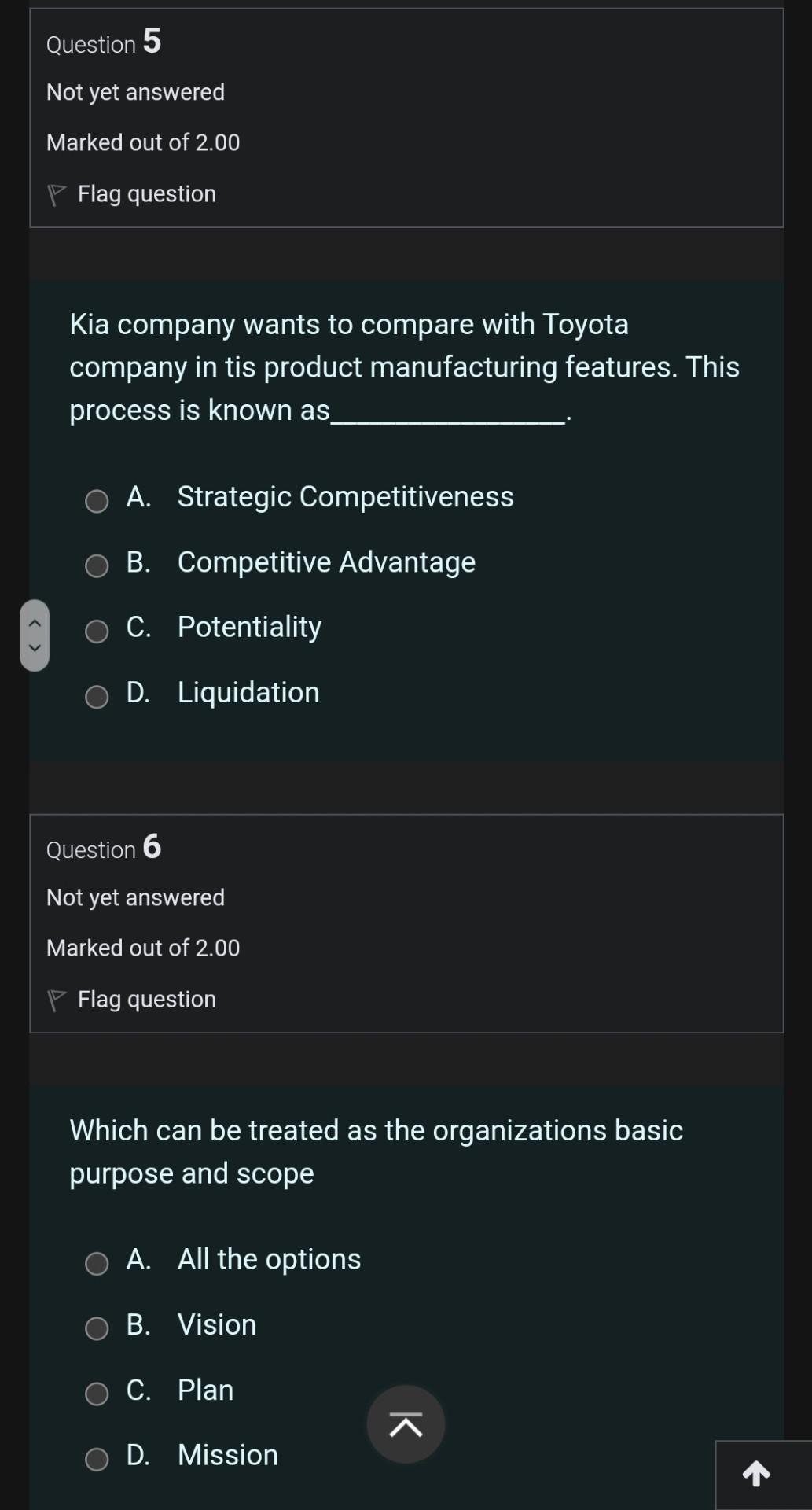
Task: Select radio button B Competitive Advantage
Action: (x=96, y=565)
